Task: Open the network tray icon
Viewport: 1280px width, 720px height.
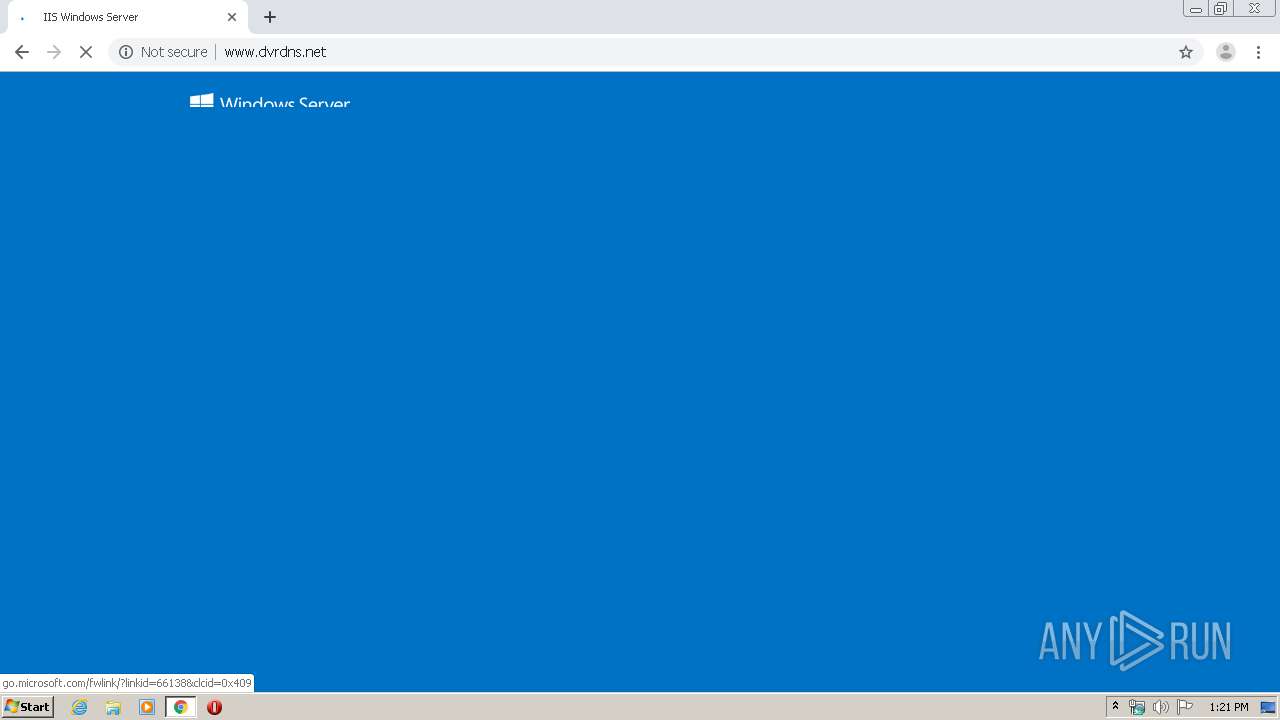Action: pos(1137,707)
